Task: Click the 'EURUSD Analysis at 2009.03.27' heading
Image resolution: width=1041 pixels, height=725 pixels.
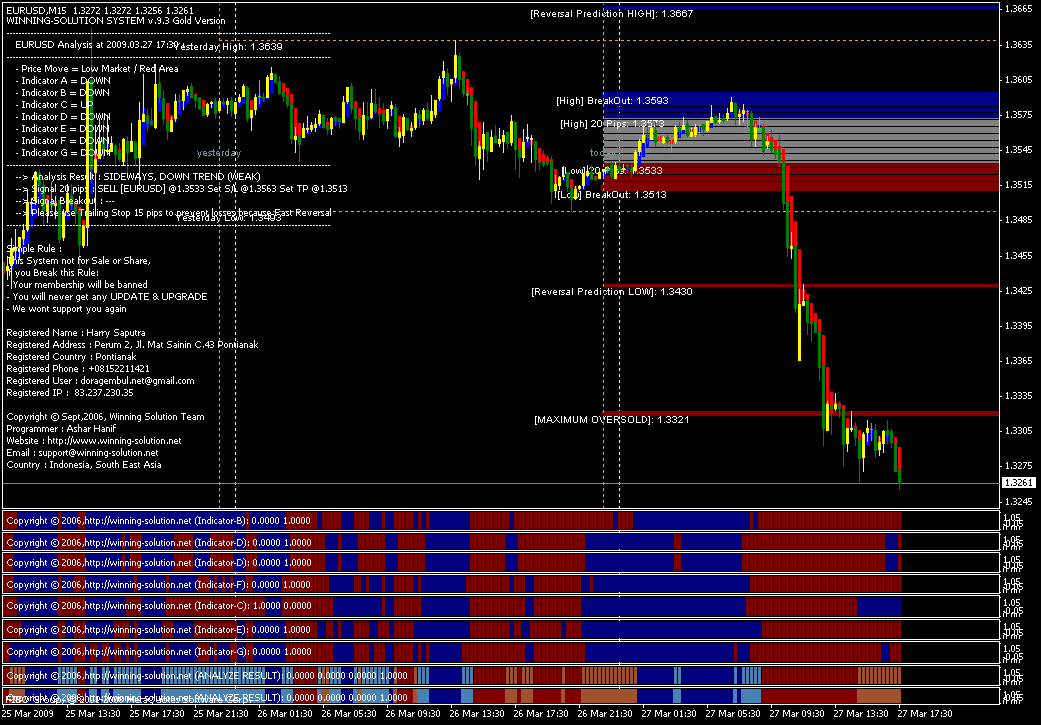Action: (x=97, y=45)
